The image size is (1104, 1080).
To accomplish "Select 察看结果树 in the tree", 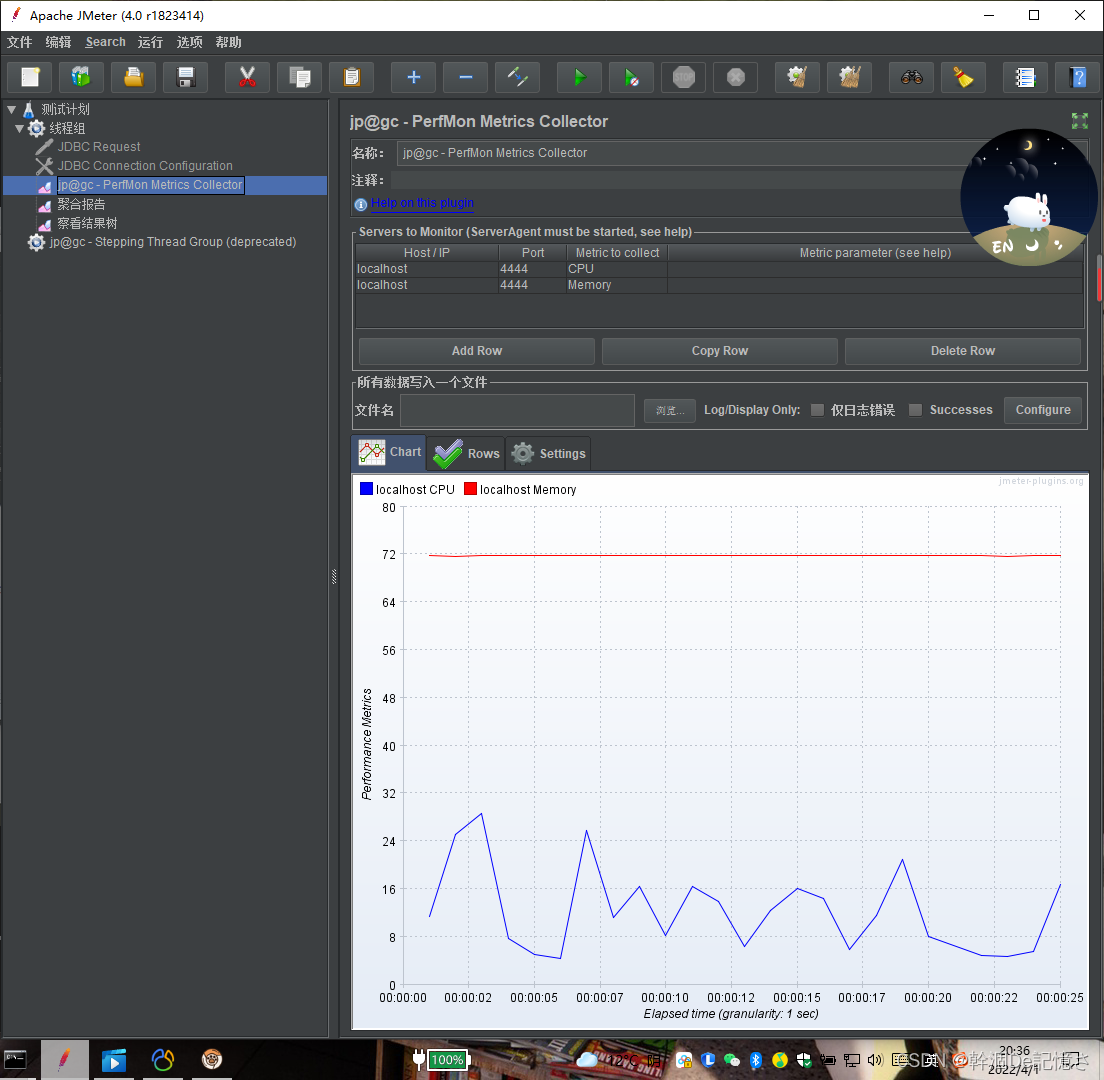I will (x=87, y=223).
